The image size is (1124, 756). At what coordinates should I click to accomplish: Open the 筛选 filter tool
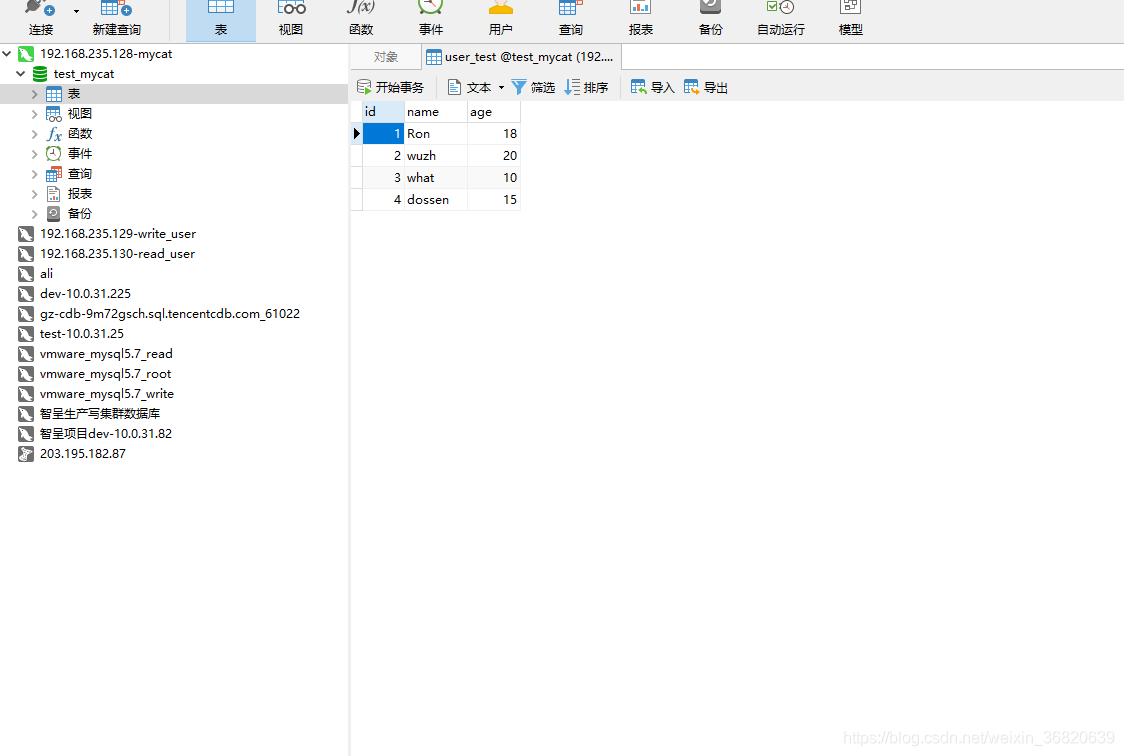click(533, 87)
